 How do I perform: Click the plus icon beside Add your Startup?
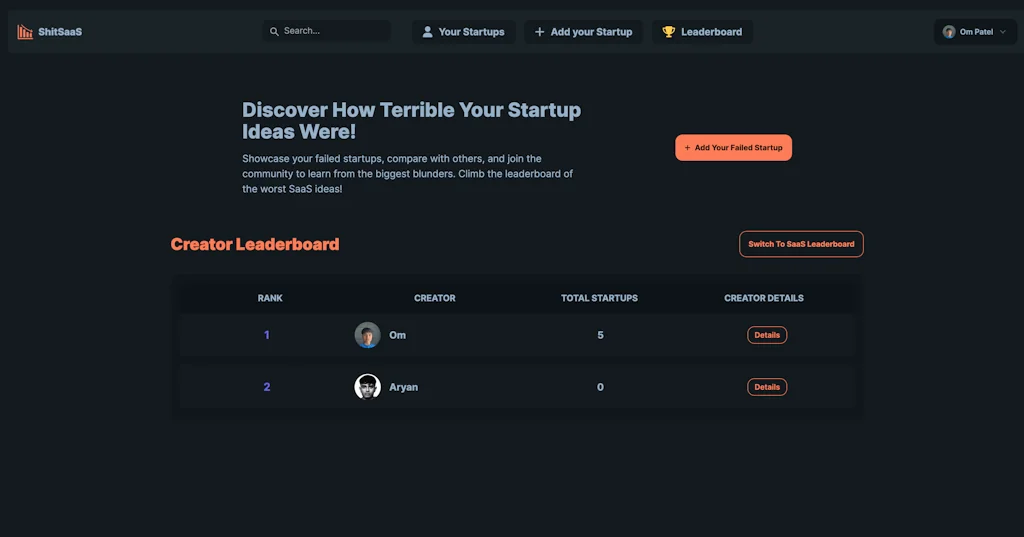[540, 32]
